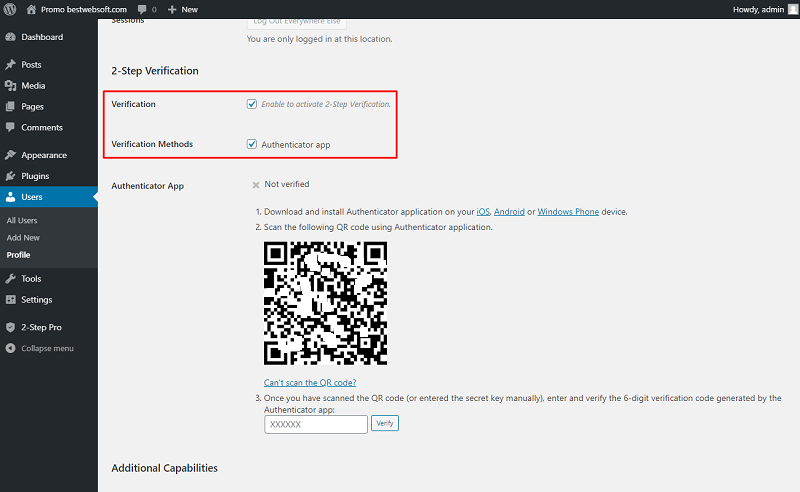Click the authenticator QR code image
The height and width of the screenshot is (492, 800).
(x=325, y=303)
